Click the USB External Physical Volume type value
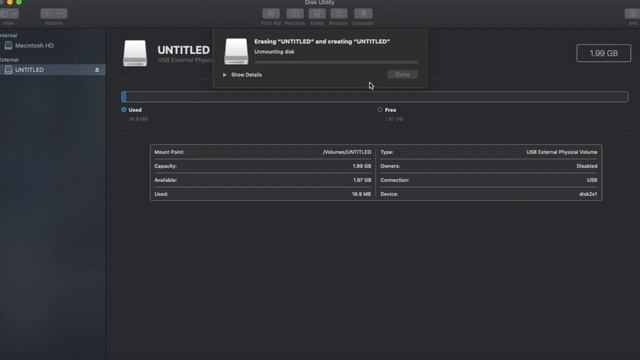640x360 pixels. click(562, 152)
